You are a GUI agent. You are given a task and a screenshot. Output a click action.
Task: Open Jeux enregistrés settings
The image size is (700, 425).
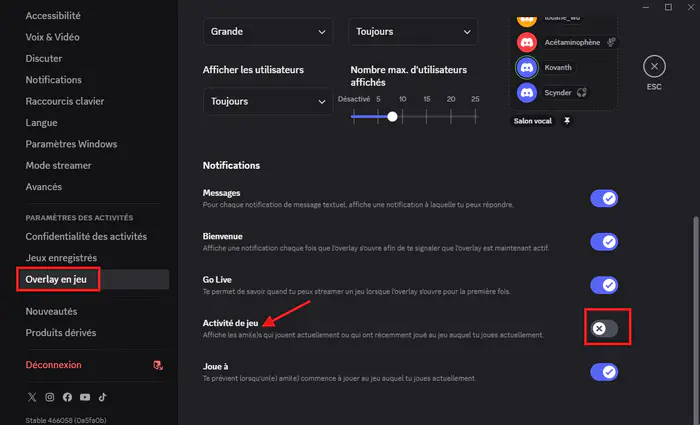(x=61, y=258)
